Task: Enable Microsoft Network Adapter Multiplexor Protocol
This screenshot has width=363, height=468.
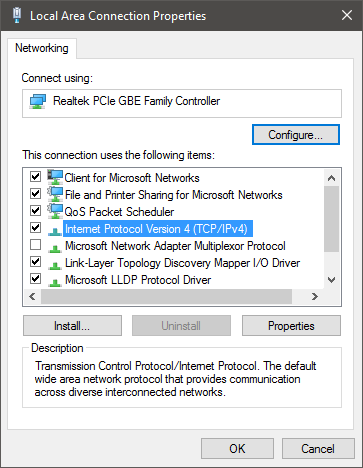Action: coord(35,244)
